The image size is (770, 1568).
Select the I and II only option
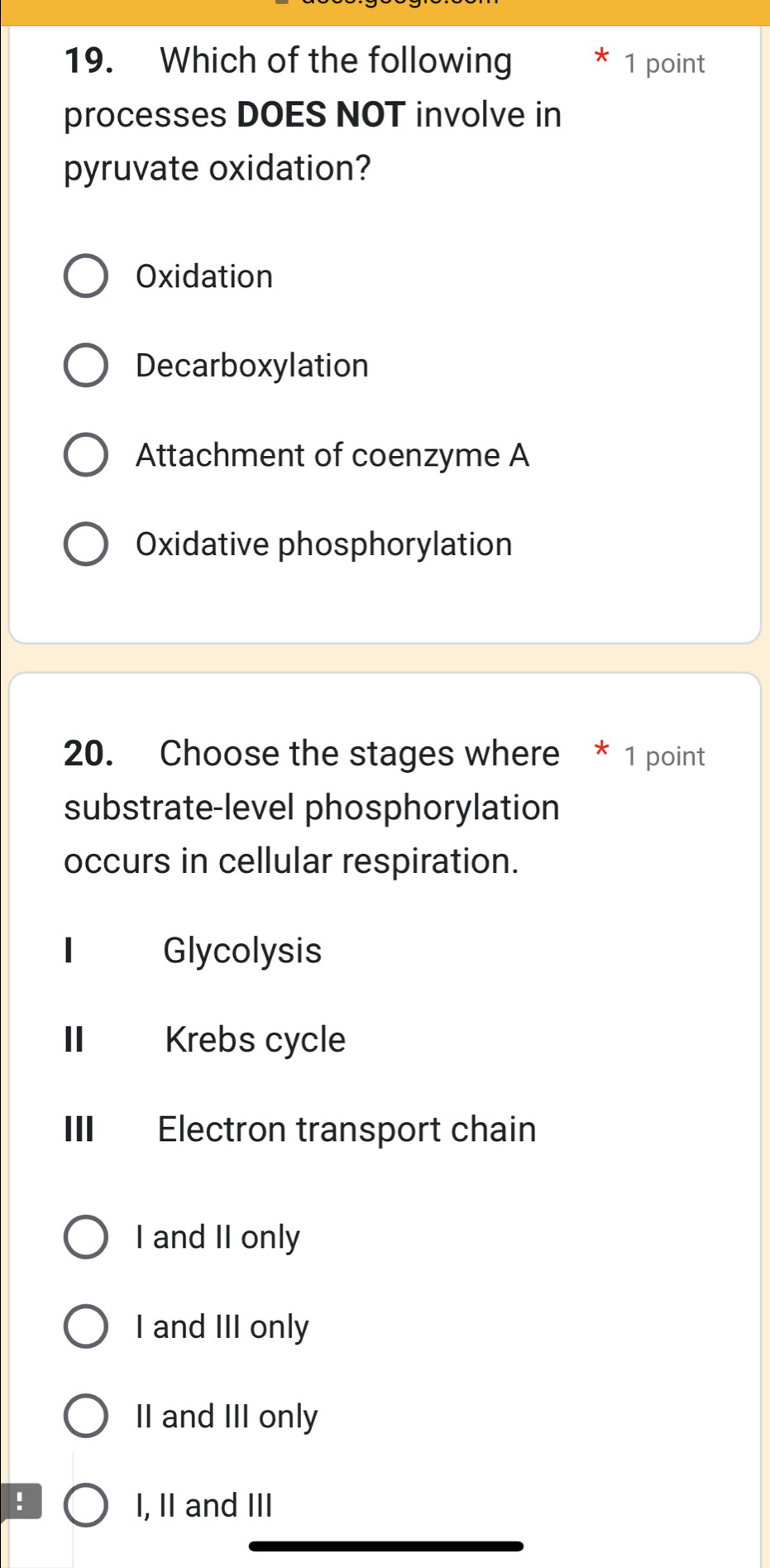click(x=86, y=1237)
